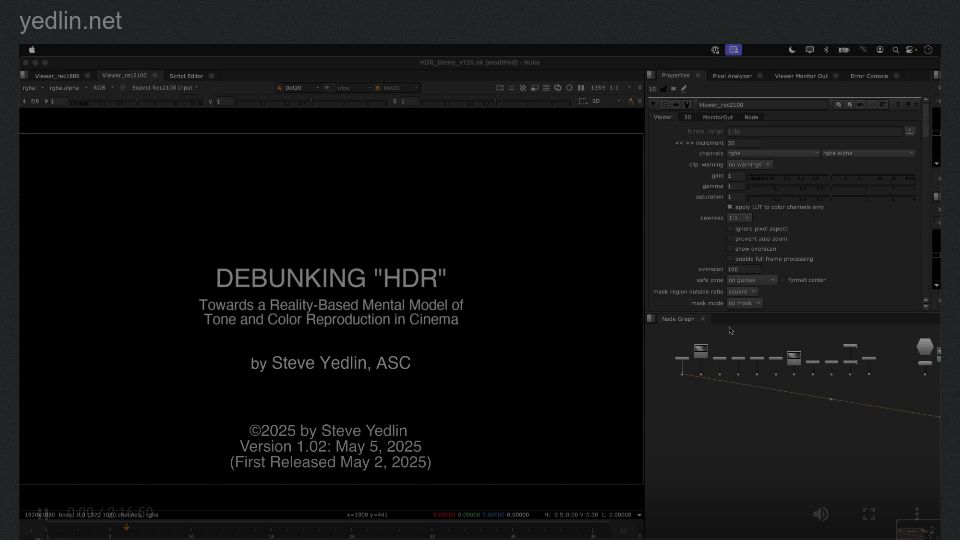Image resolution: width=960 pixels, height=540 pixels.
Task: Open the Expect Rec2100 Input process dropdown
Action: 165,88
